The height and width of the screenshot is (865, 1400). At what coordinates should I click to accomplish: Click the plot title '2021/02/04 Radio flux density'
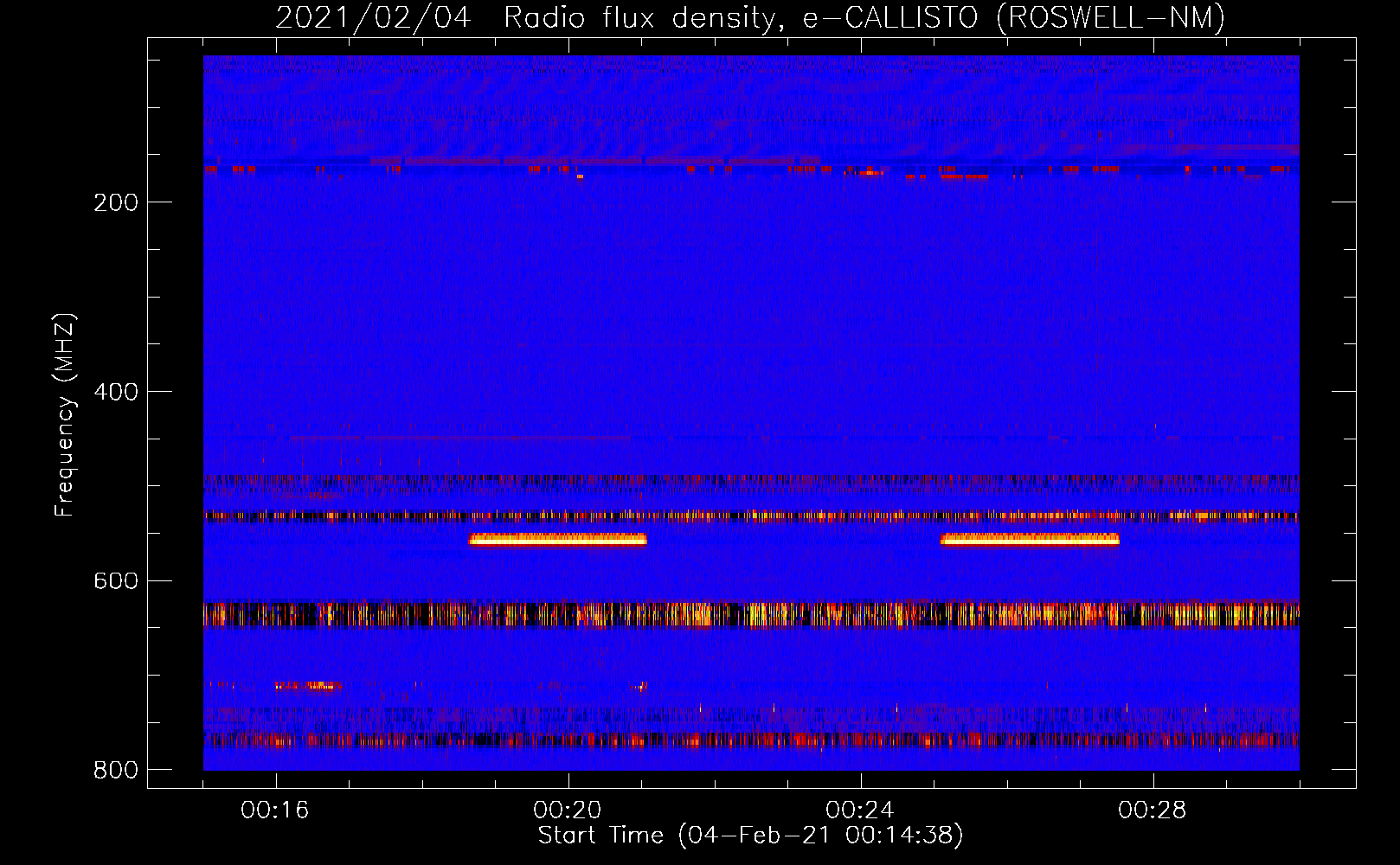[750, 17]
